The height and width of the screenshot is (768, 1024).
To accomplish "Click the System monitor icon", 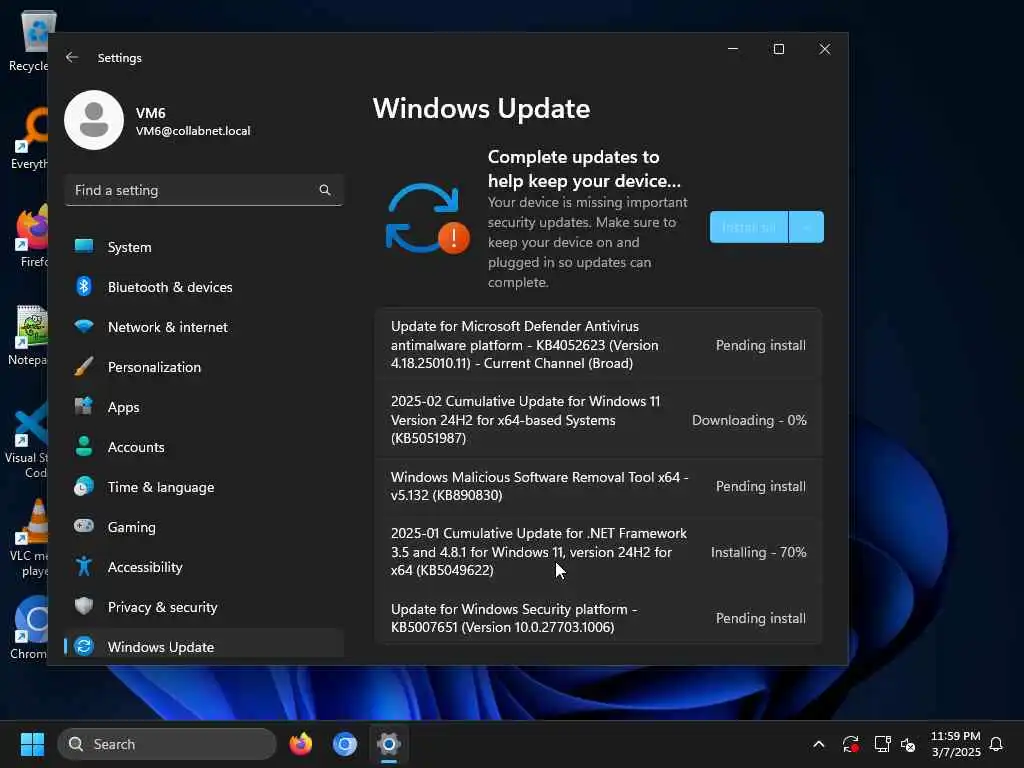I will pos(84,246).
